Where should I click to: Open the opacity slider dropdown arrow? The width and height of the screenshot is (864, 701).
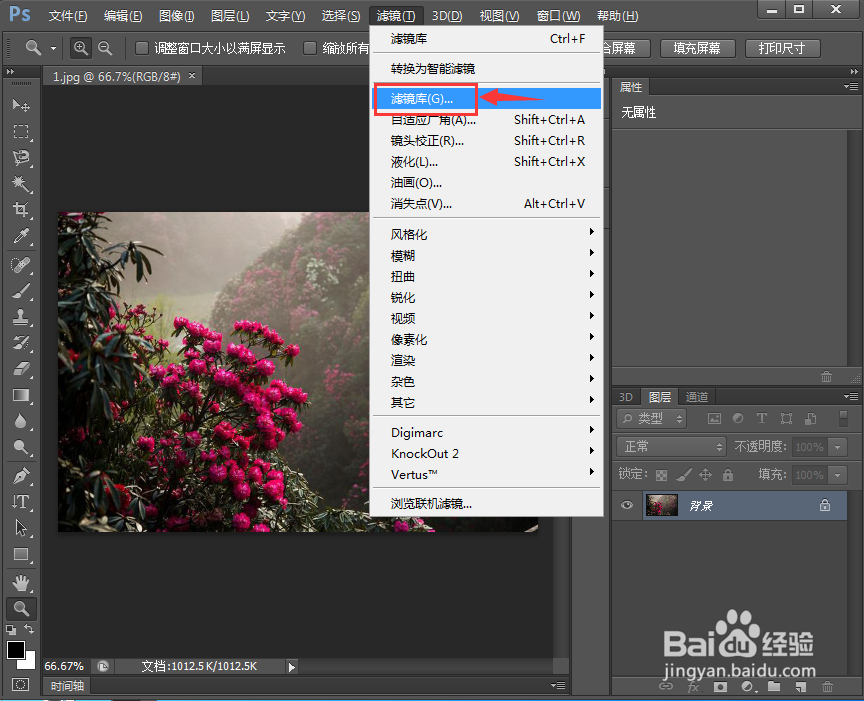point(838,447)
